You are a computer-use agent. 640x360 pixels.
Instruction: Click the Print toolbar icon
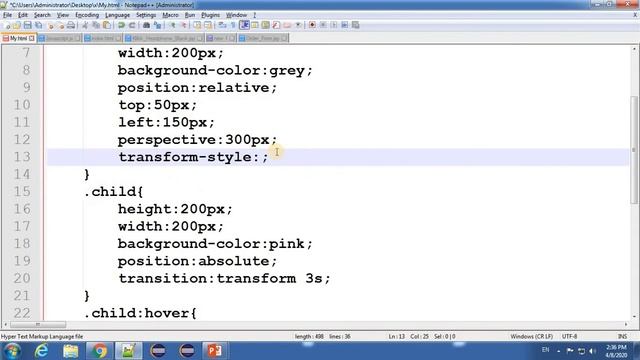pos(71,25)
